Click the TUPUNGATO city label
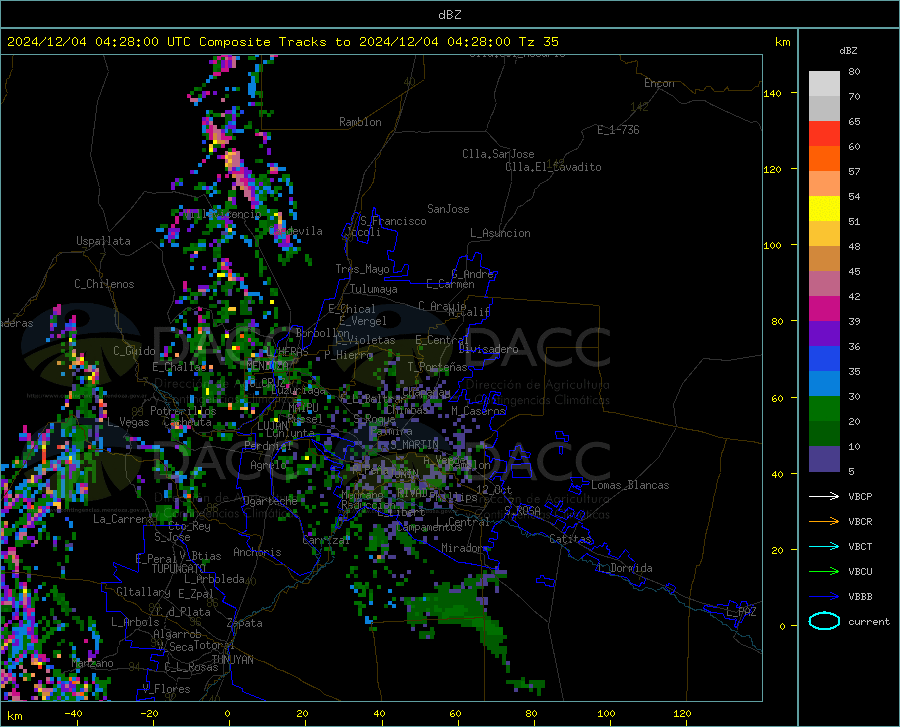This screenshot has height=727, width=900. pyautogui.click(x=179, y=569)
